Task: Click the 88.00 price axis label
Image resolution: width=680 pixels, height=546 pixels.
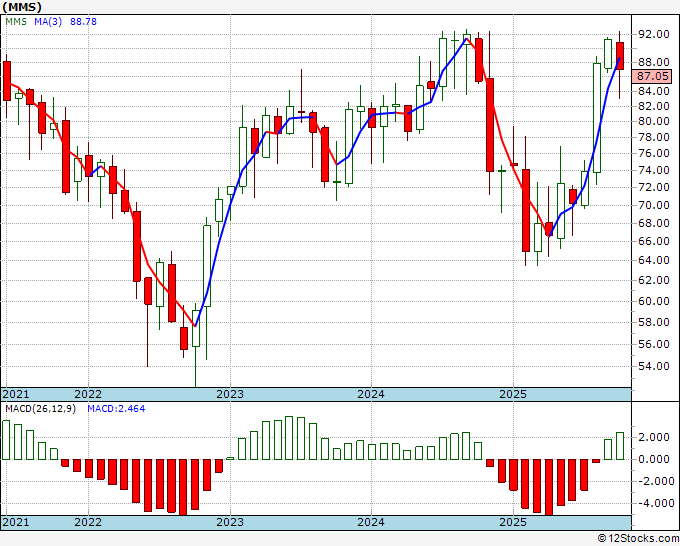Action: click(x=653, y=62)
